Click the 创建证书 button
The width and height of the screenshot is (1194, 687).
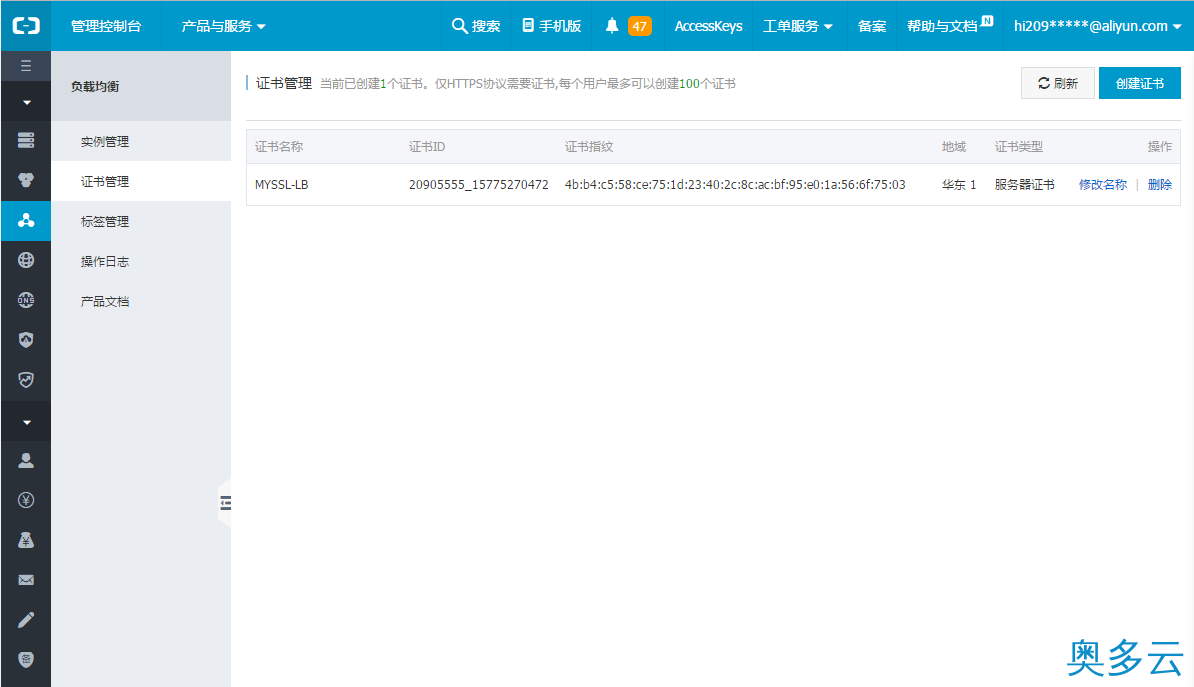coord(1140,83)
